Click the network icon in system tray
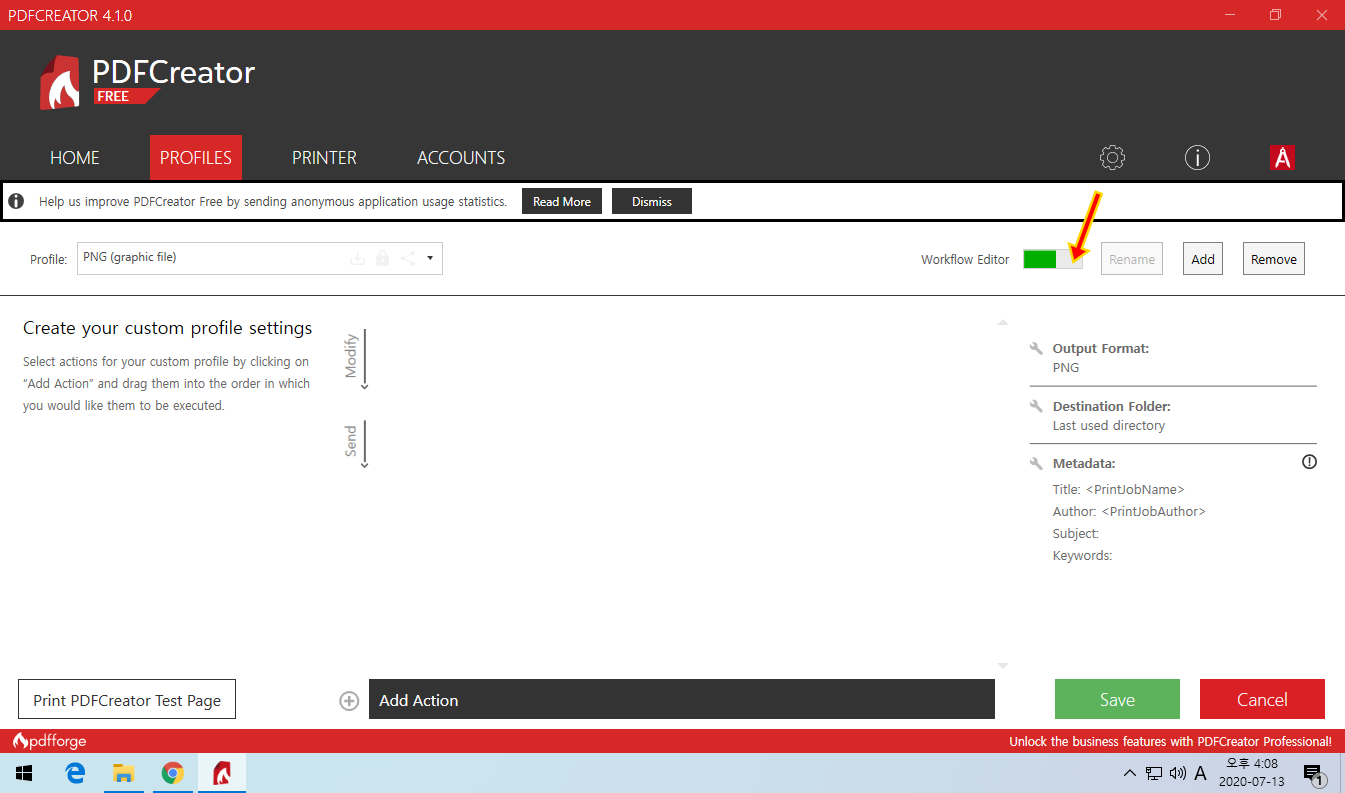Image resolution: width=1345 pixels, height=793 pixels. coord(1154,773)
